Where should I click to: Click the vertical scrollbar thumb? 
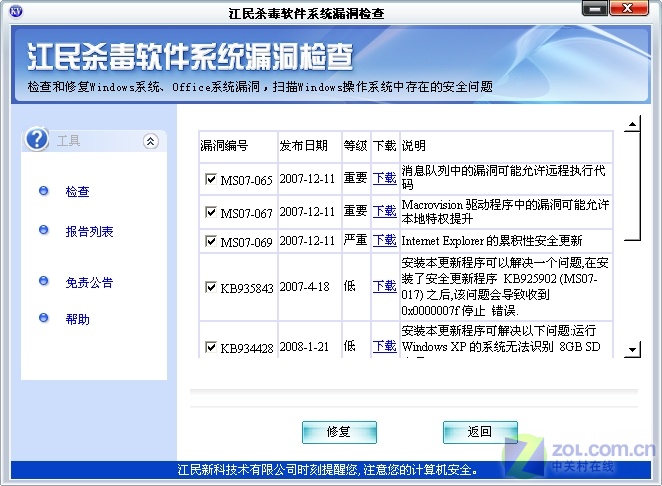click(x=632, y=186)
